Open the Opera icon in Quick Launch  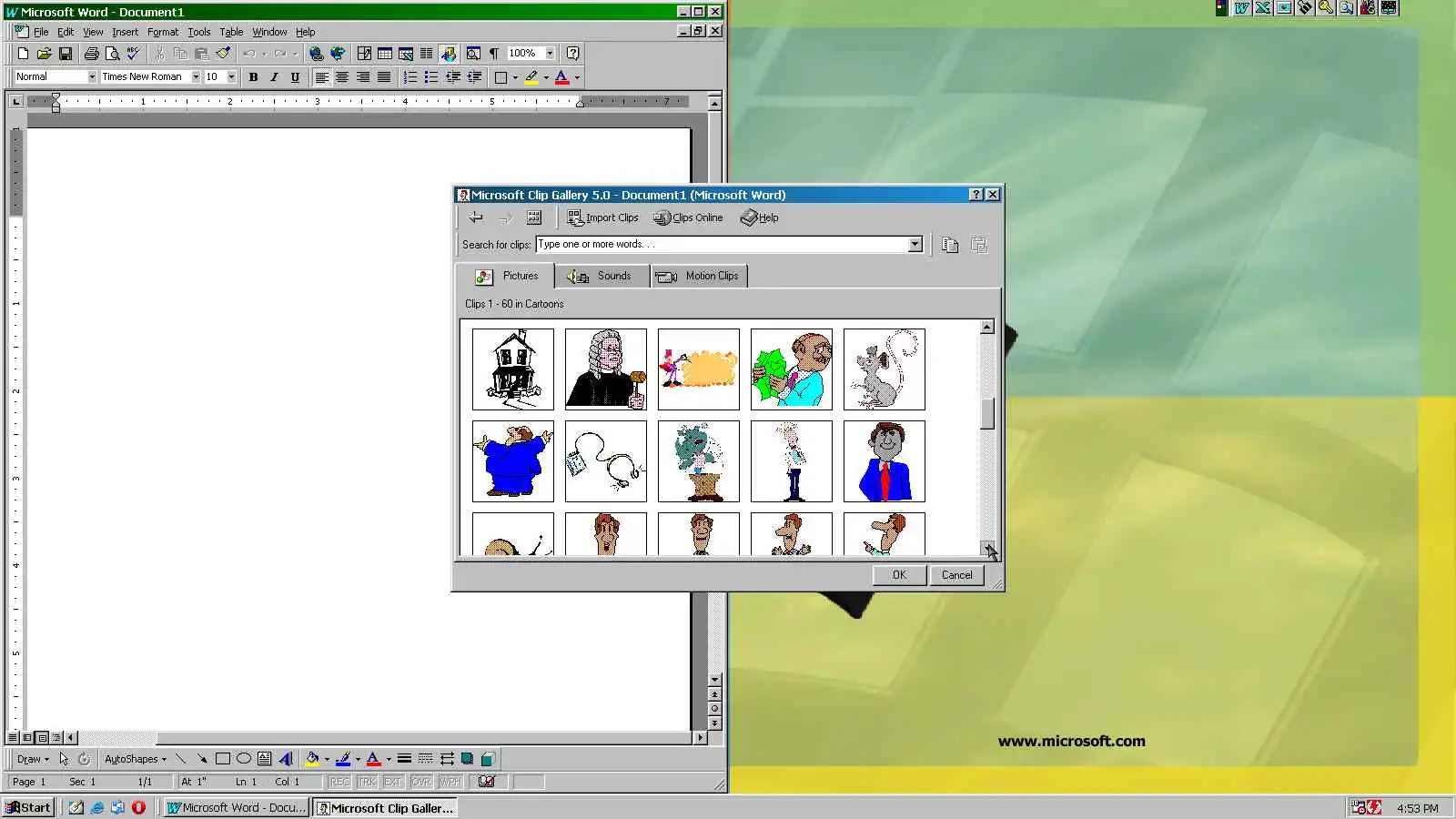tap(138, 807)
